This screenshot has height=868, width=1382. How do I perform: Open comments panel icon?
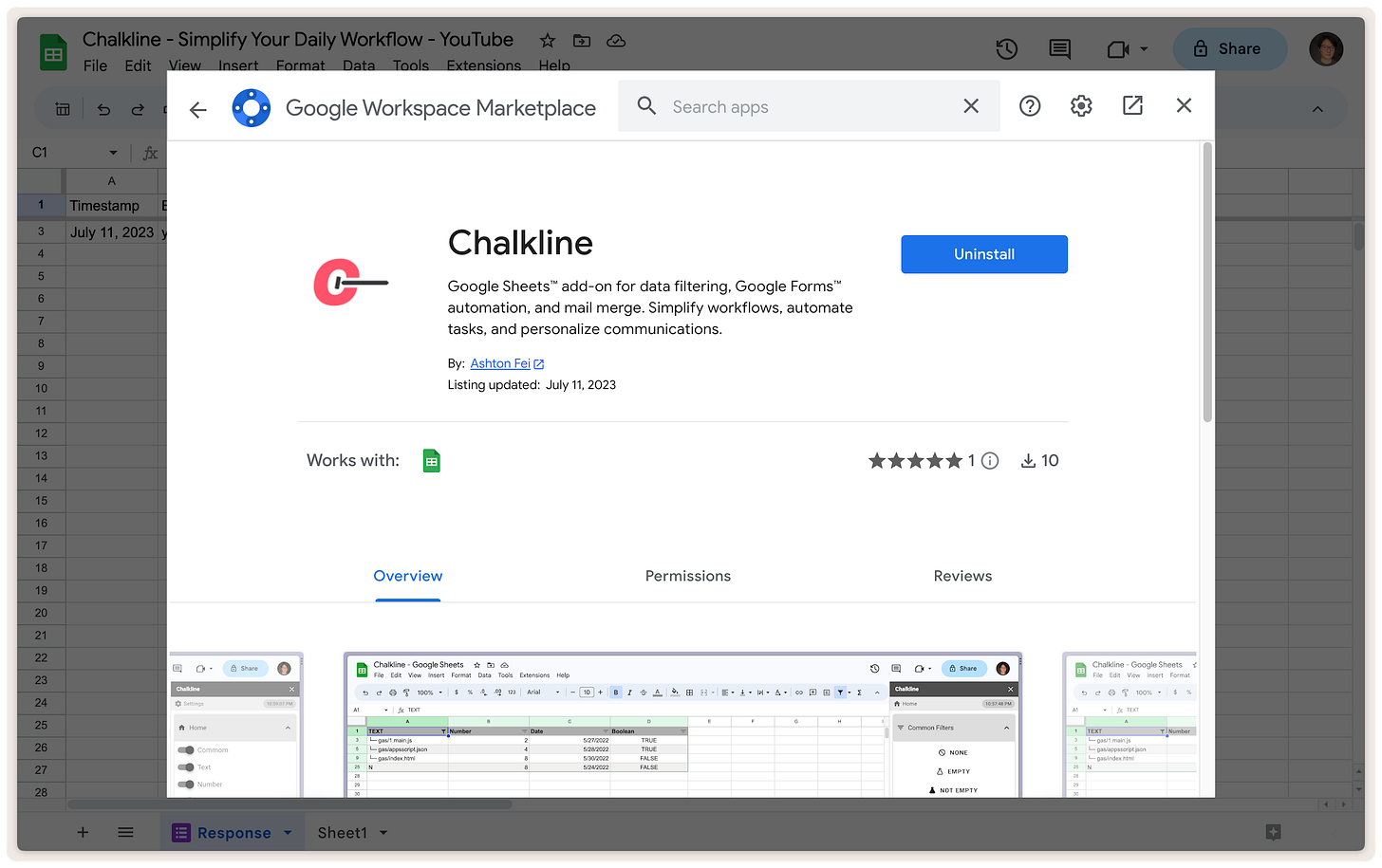point(1060,48)
